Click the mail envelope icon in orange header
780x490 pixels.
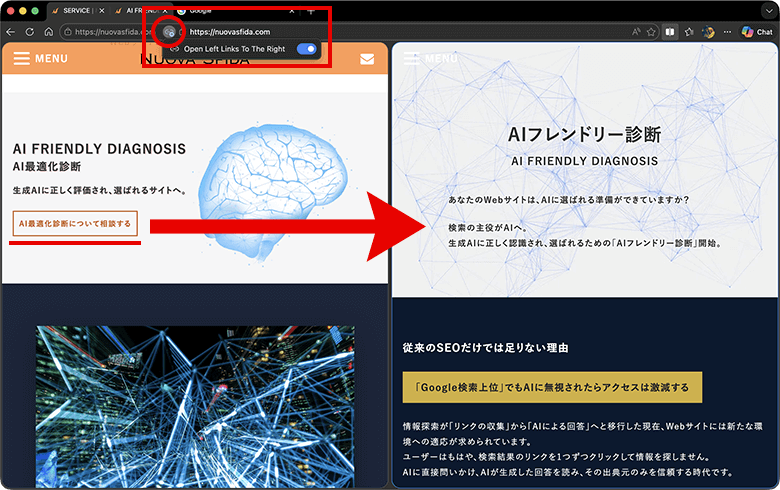click(x=367, y=59)
